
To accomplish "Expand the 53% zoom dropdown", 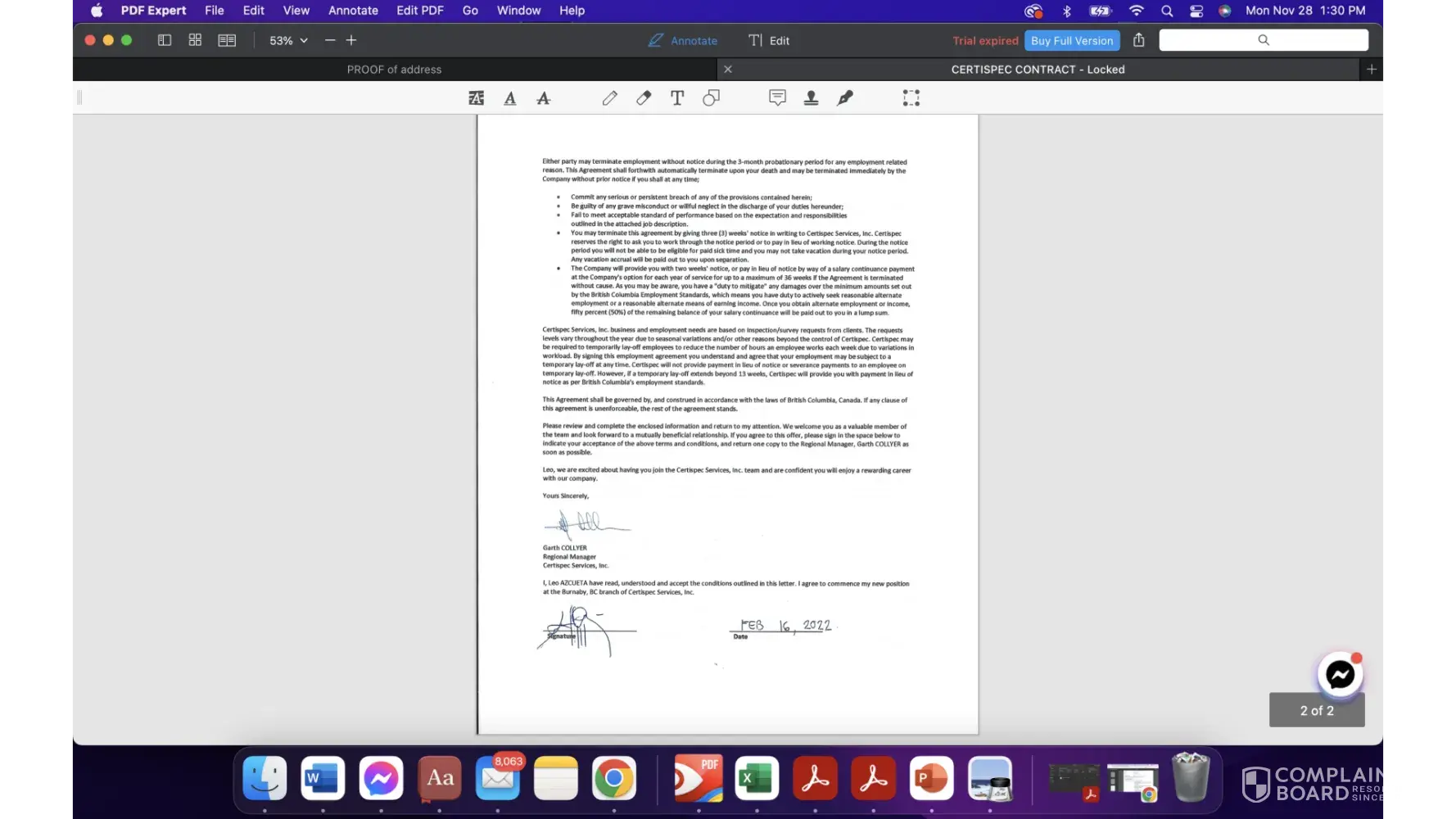I will 288,40.
